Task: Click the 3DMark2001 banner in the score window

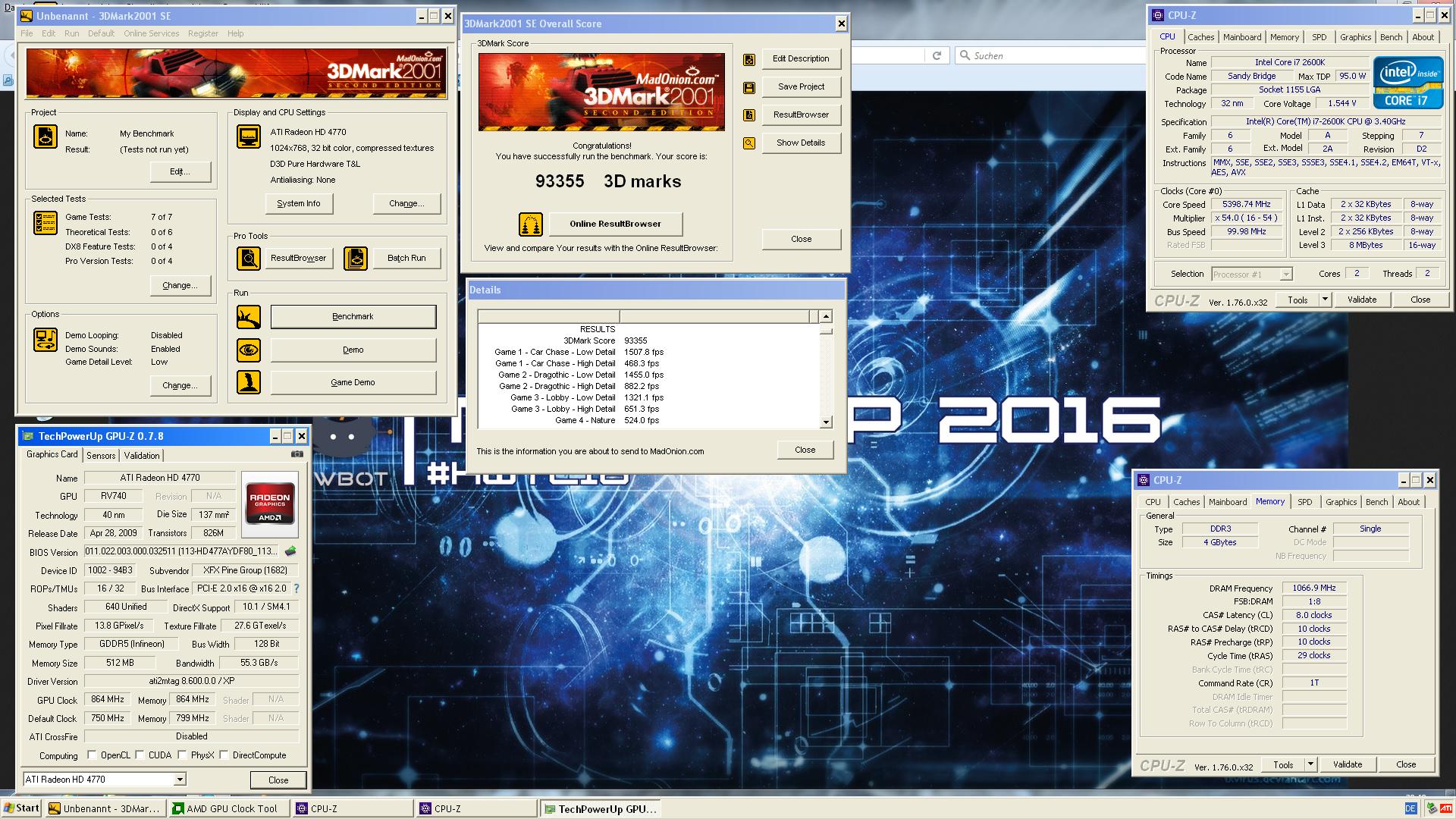Action: coord(601,92)
